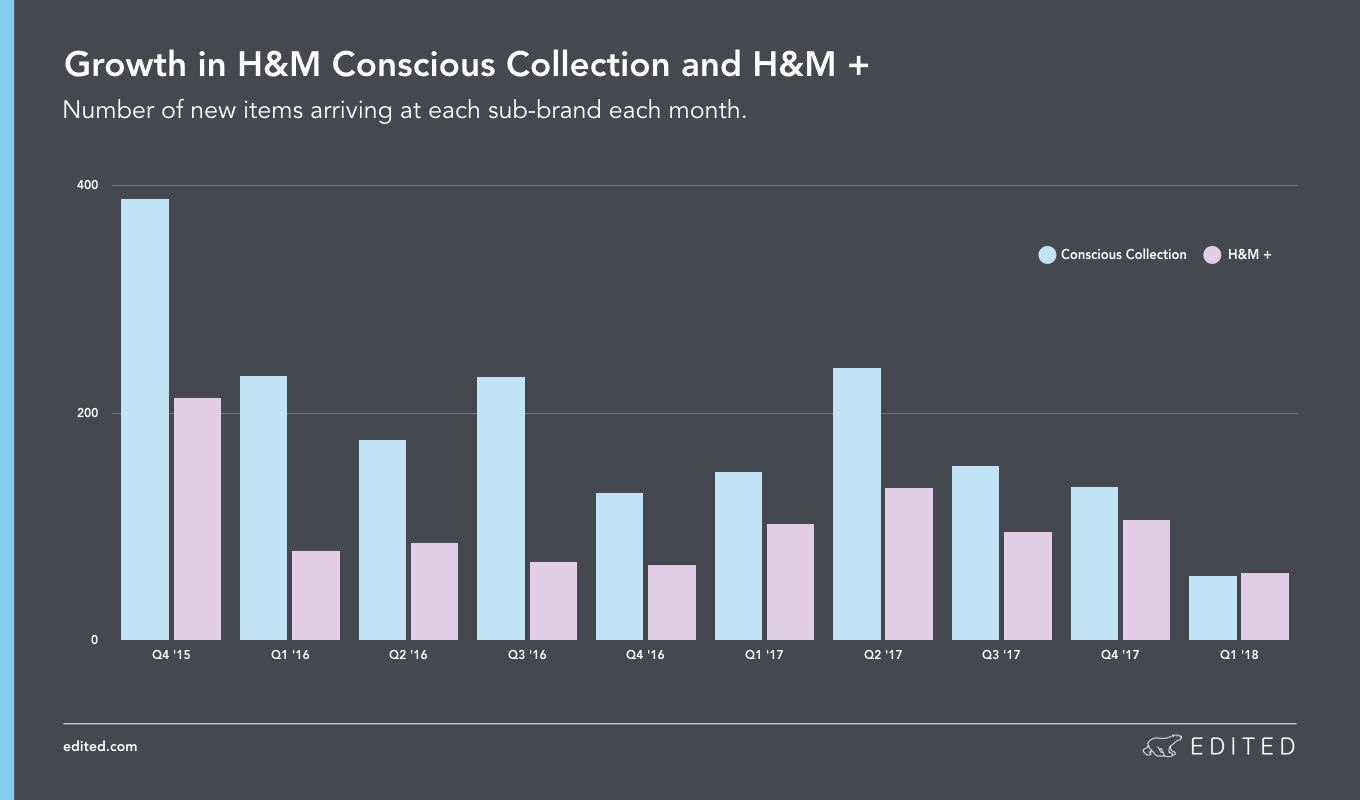Select the Q3 '17 H&M + bar
Screen dimensions: 1360x800
coord(1028,586)
